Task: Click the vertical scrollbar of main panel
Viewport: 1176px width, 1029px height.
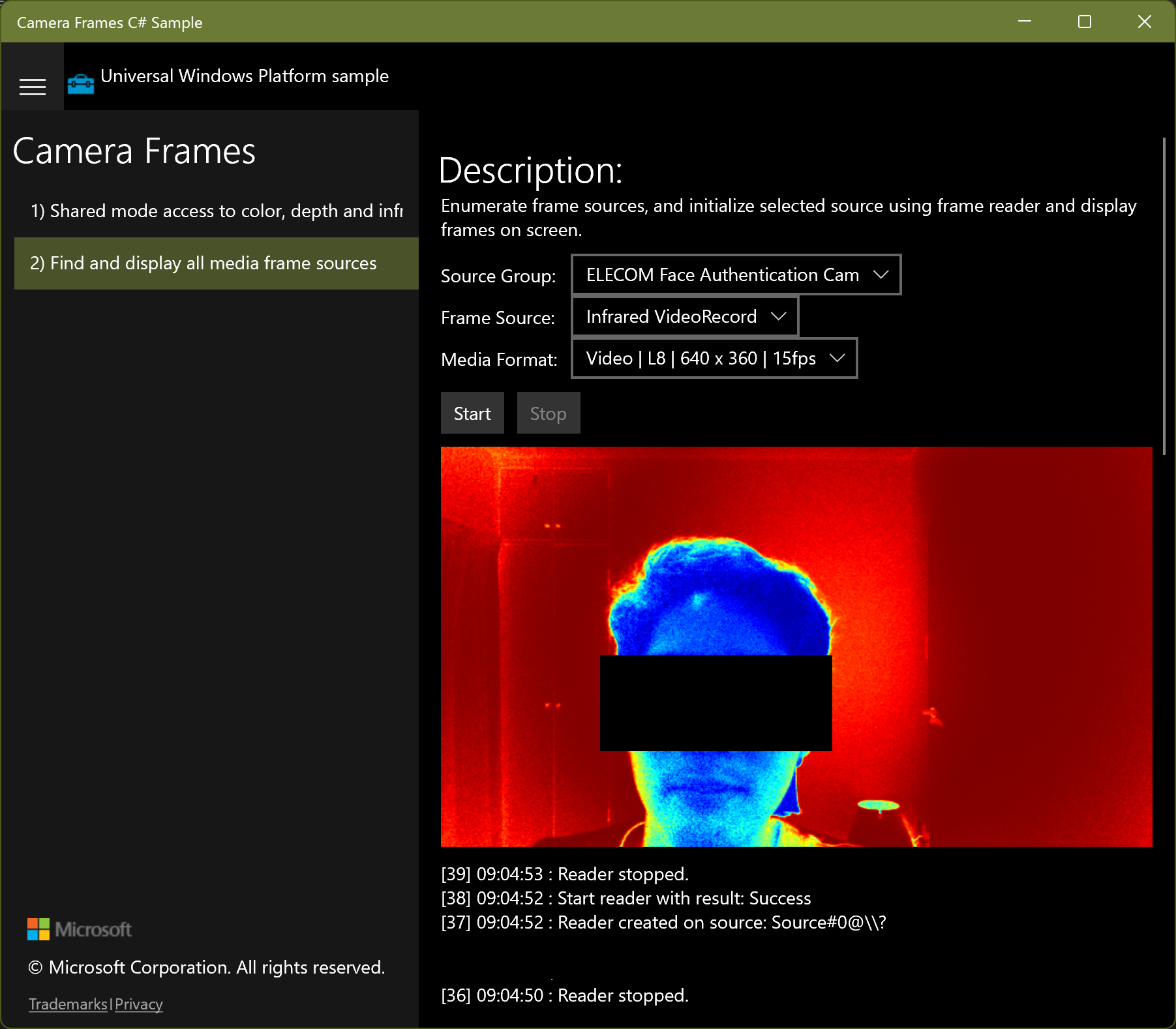Action: tap(1164, 297)
